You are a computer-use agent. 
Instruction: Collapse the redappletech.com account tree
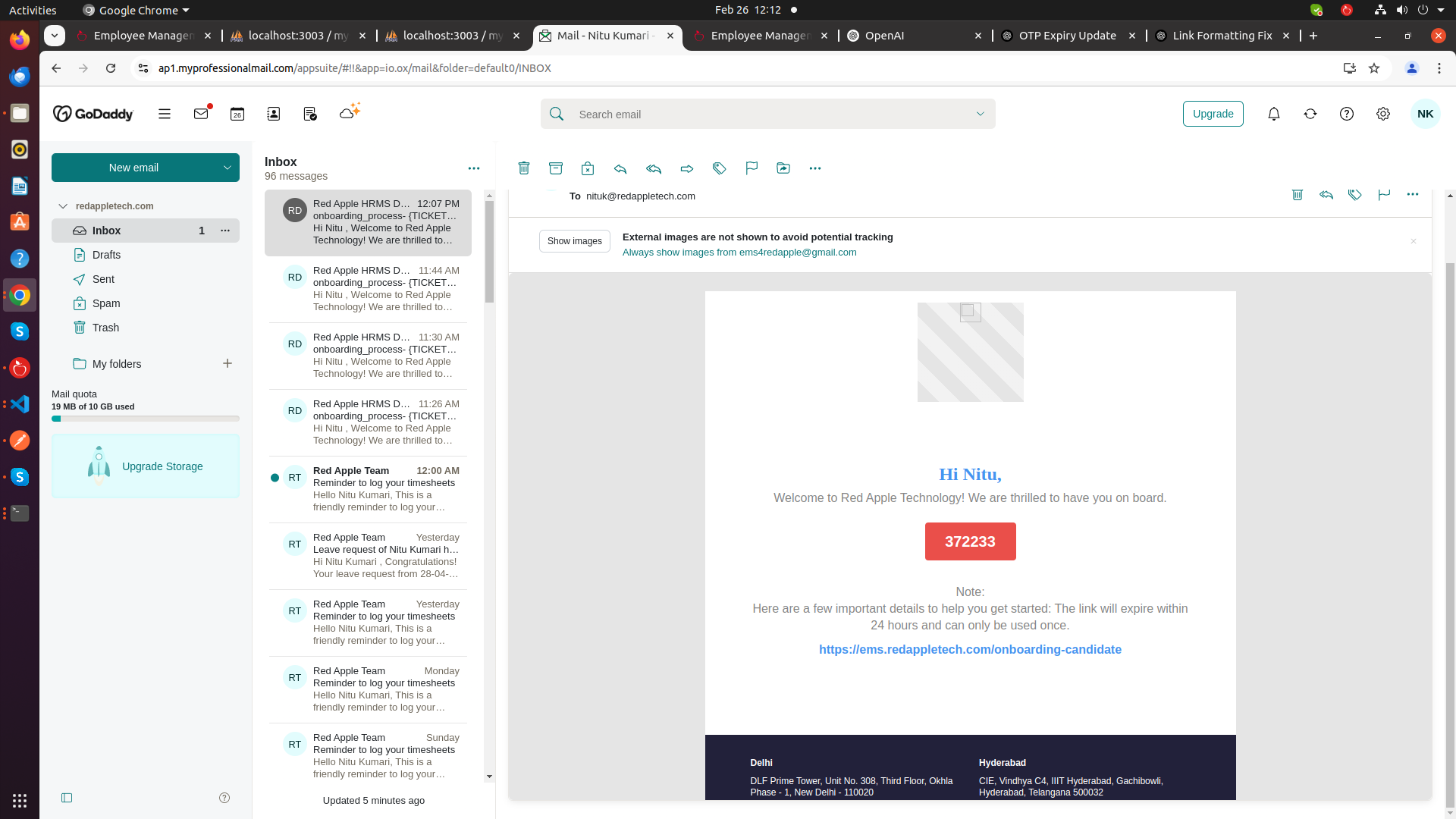coord(63,206)
